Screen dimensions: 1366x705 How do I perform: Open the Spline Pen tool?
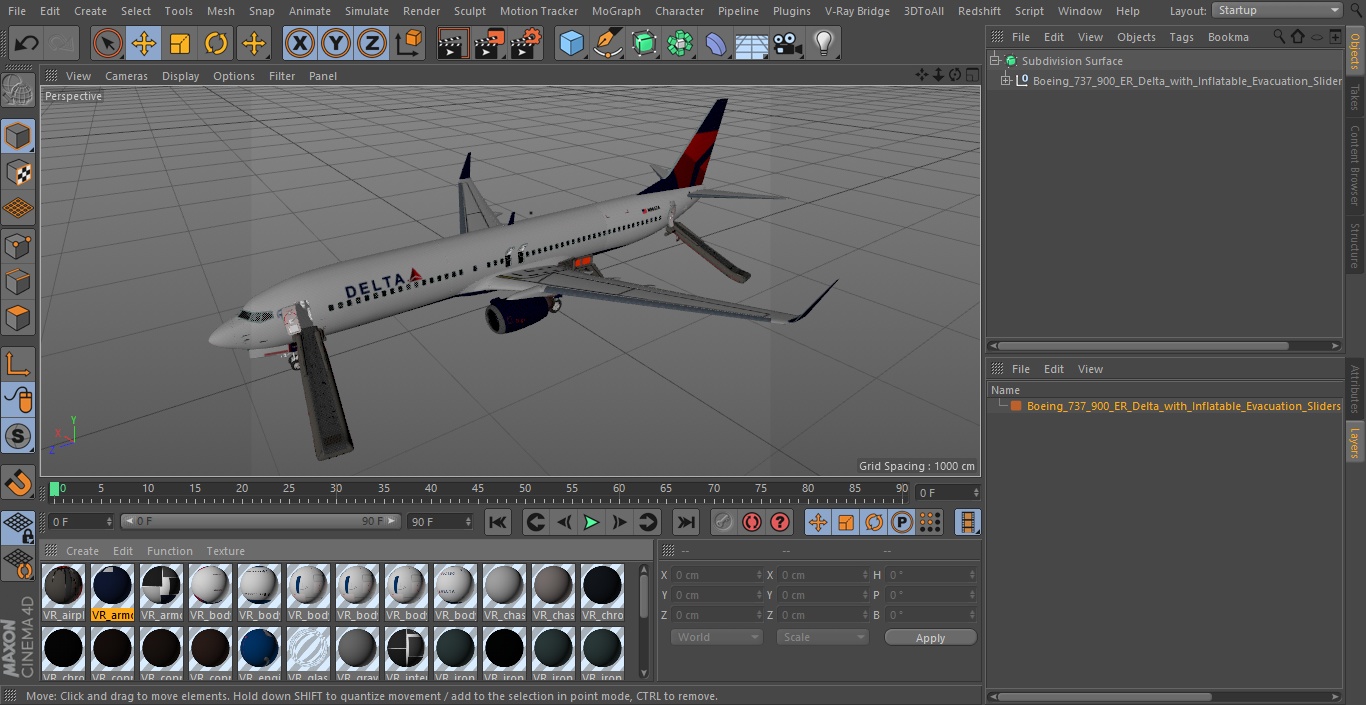pyautogui.click(x=607, y=43)
